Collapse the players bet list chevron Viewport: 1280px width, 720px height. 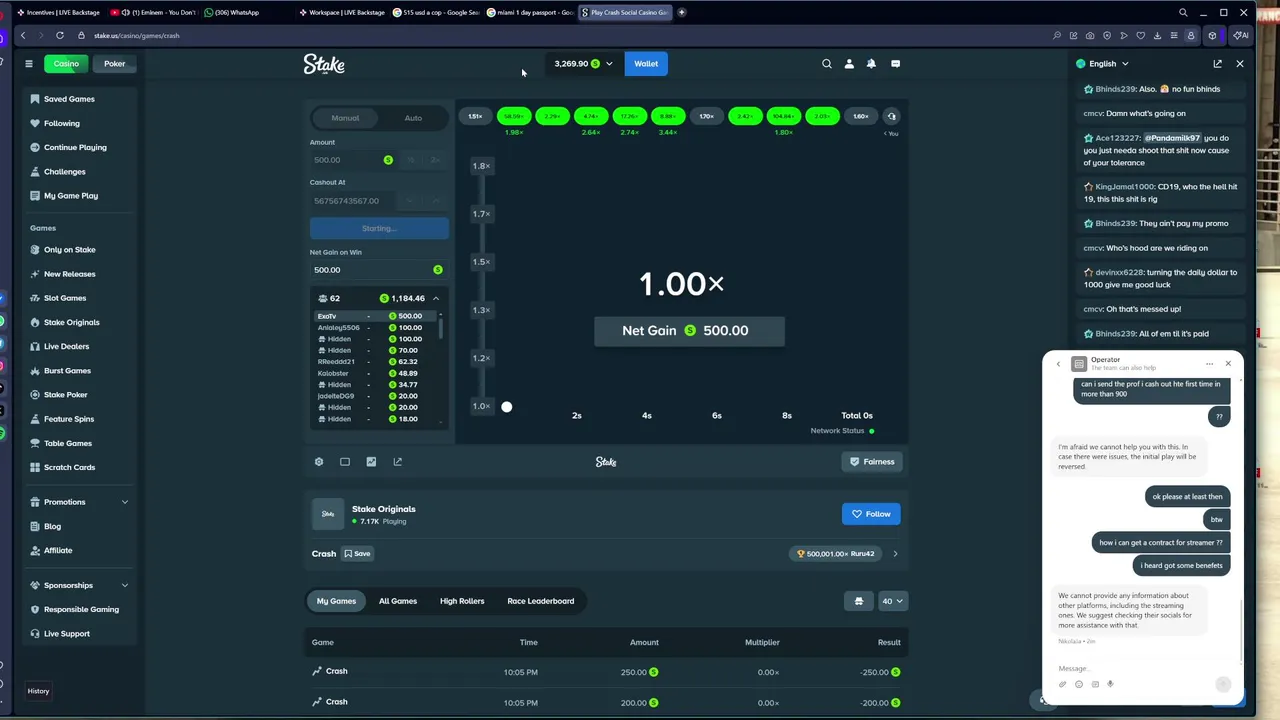436,298
